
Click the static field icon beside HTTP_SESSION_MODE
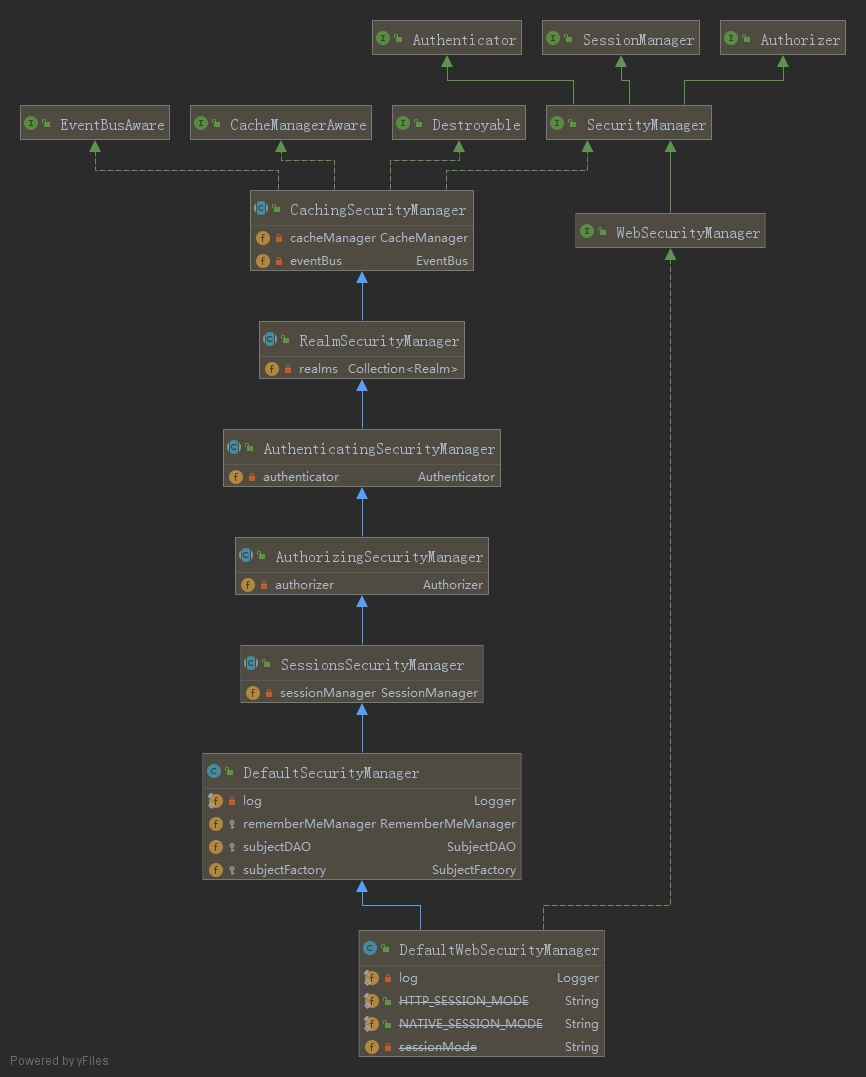coord(372,1001)
